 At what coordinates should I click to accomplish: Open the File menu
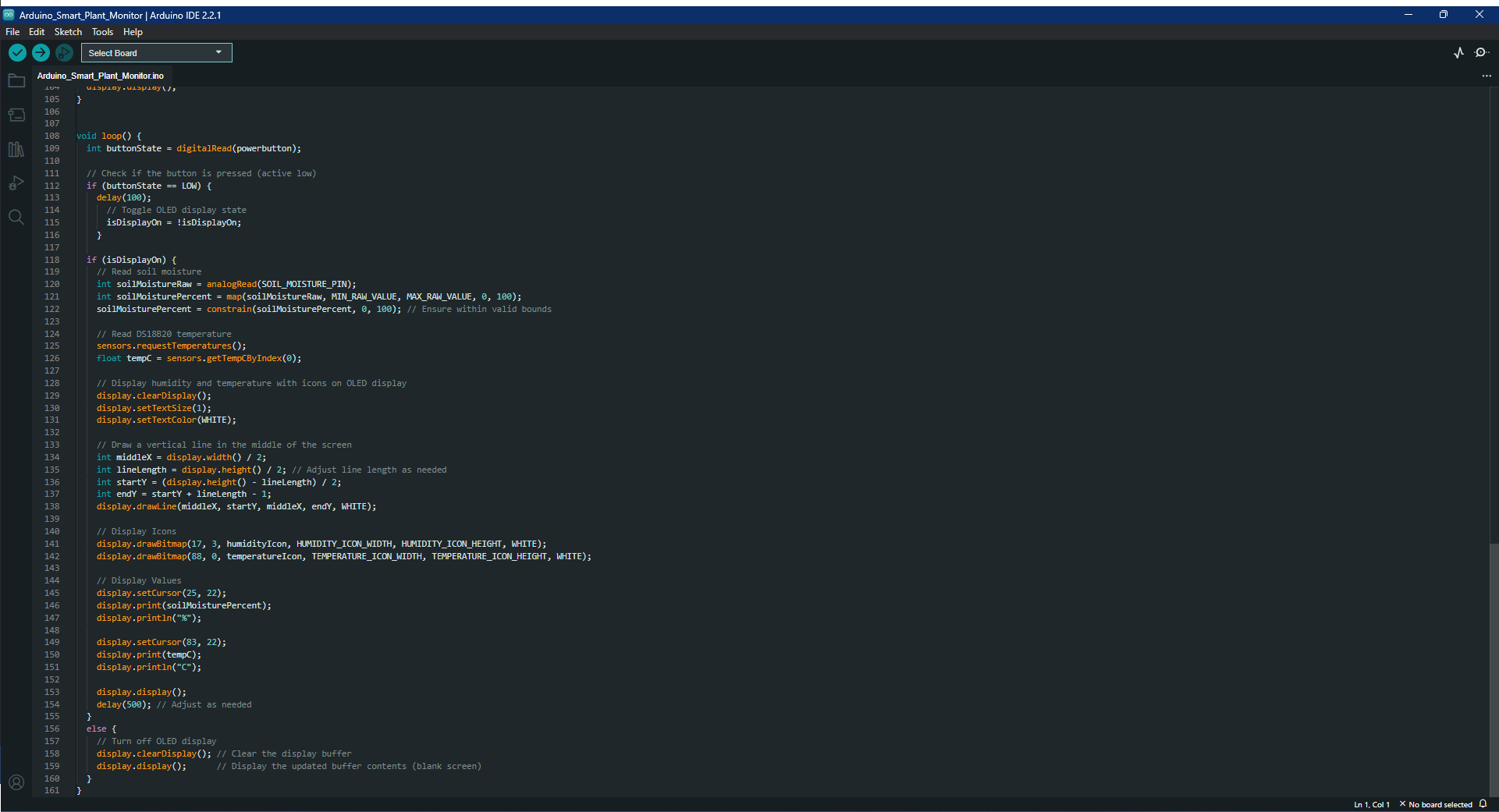[x=12, y=32]
